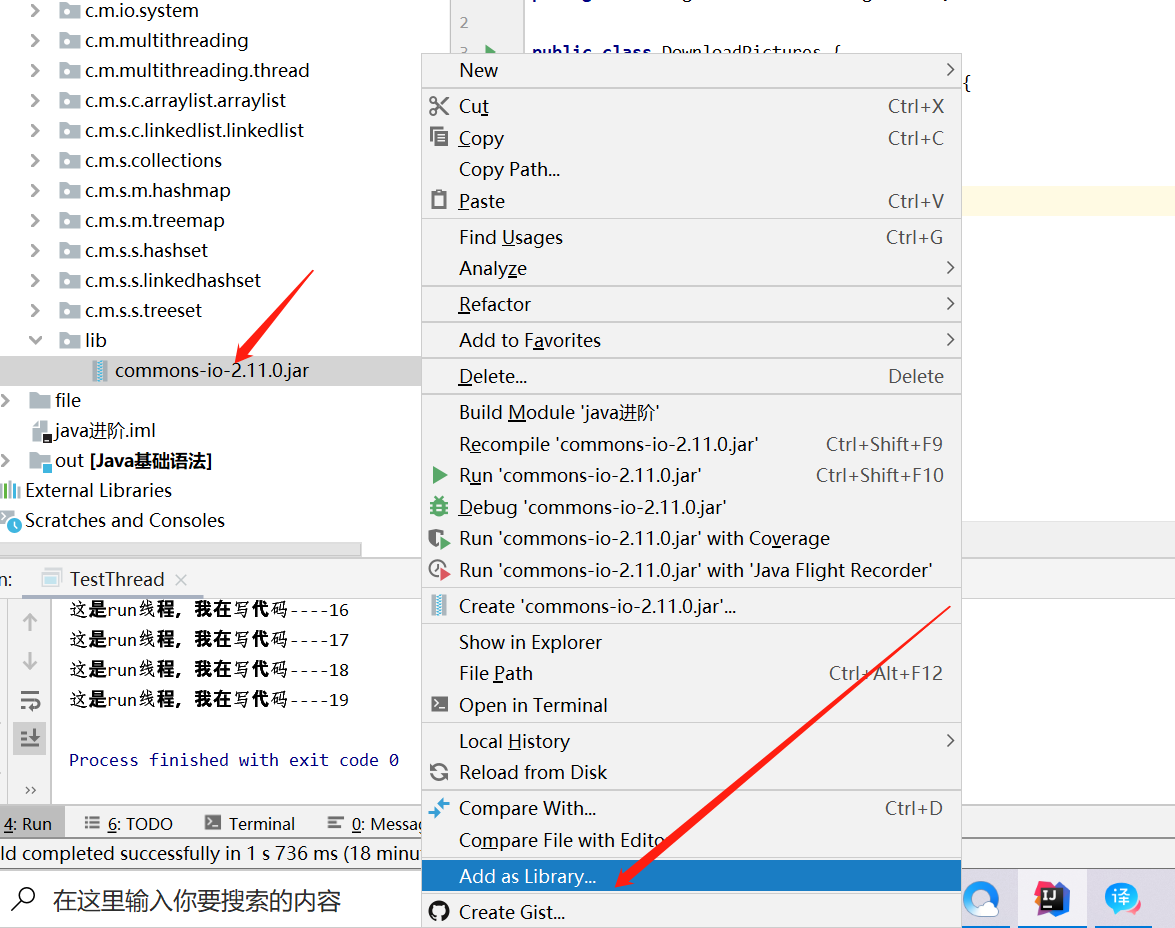Click the project tree horizontal scrollbar
Image resolution: width=1175 pixels, height=928 pixels.
[x=181, y=549]
